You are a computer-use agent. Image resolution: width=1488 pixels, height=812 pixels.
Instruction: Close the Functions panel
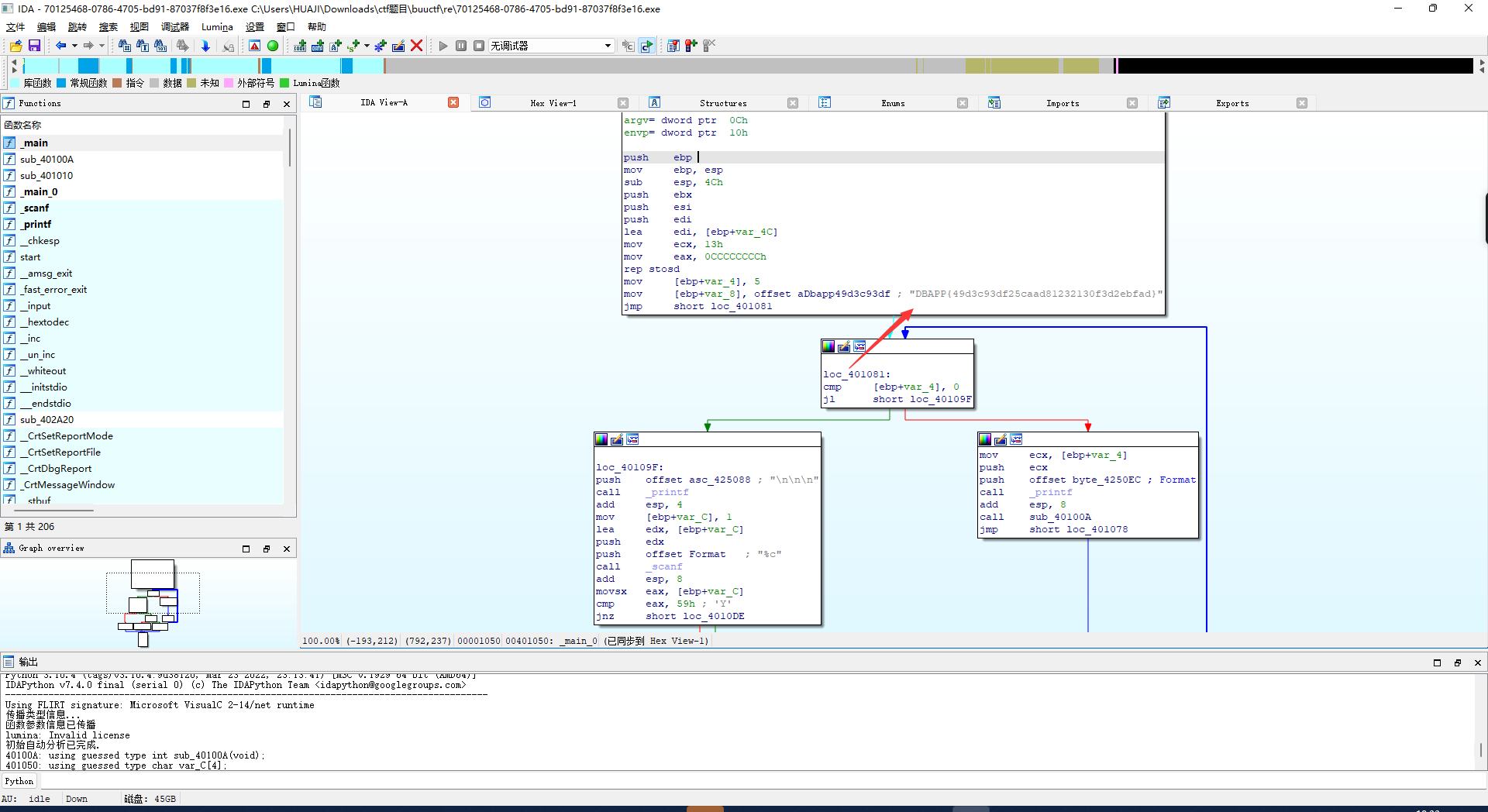[x=287, y=104]
